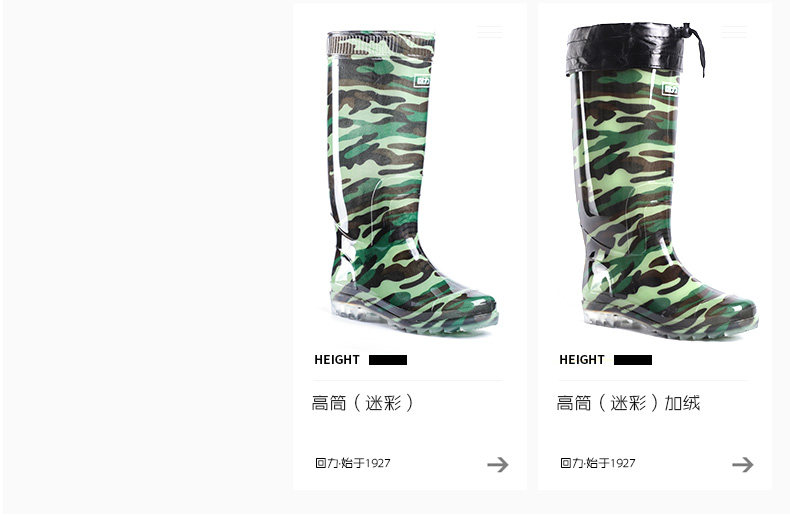
Task: Select the fleece-lined camouflage boot image
Action: point(661,180)
